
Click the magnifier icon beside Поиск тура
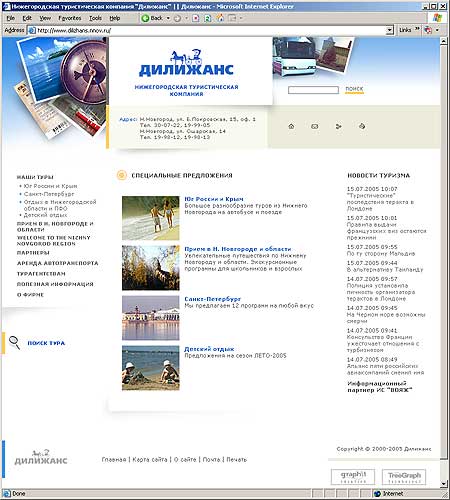pos(14,342)
